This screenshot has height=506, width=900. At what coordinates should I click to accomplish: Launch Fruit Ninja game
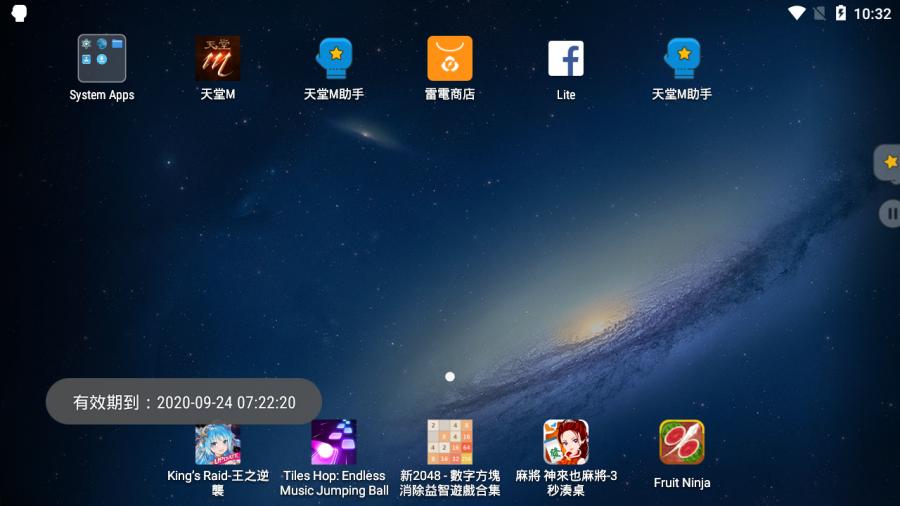[682, 442]
